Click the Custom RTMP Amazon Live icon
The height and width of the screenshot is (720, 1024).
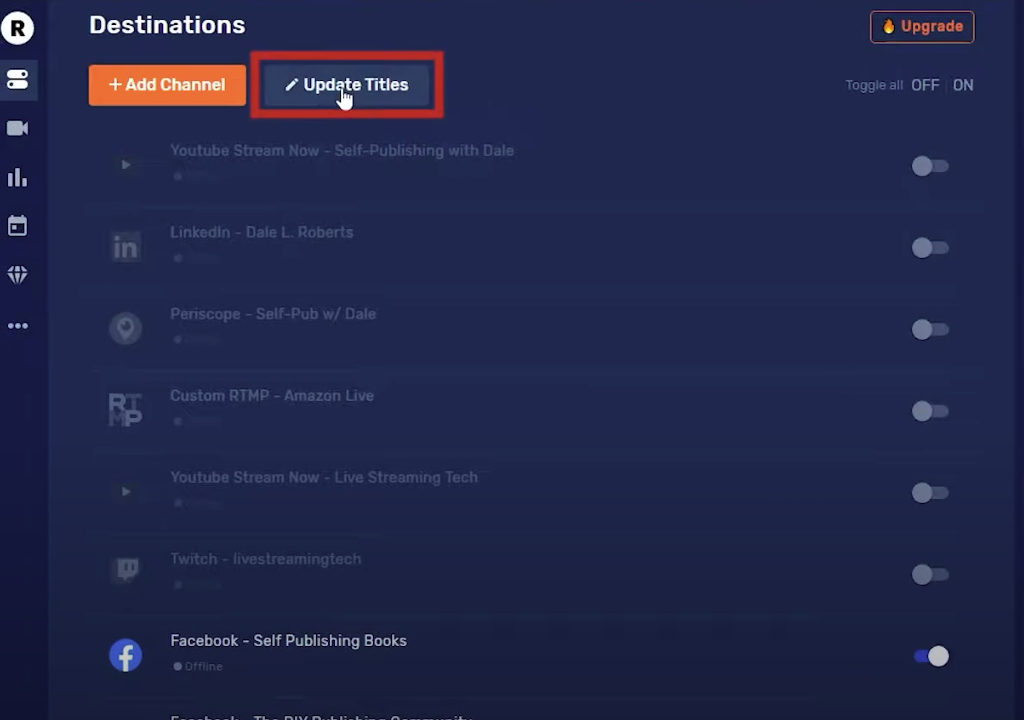[125, 409]
